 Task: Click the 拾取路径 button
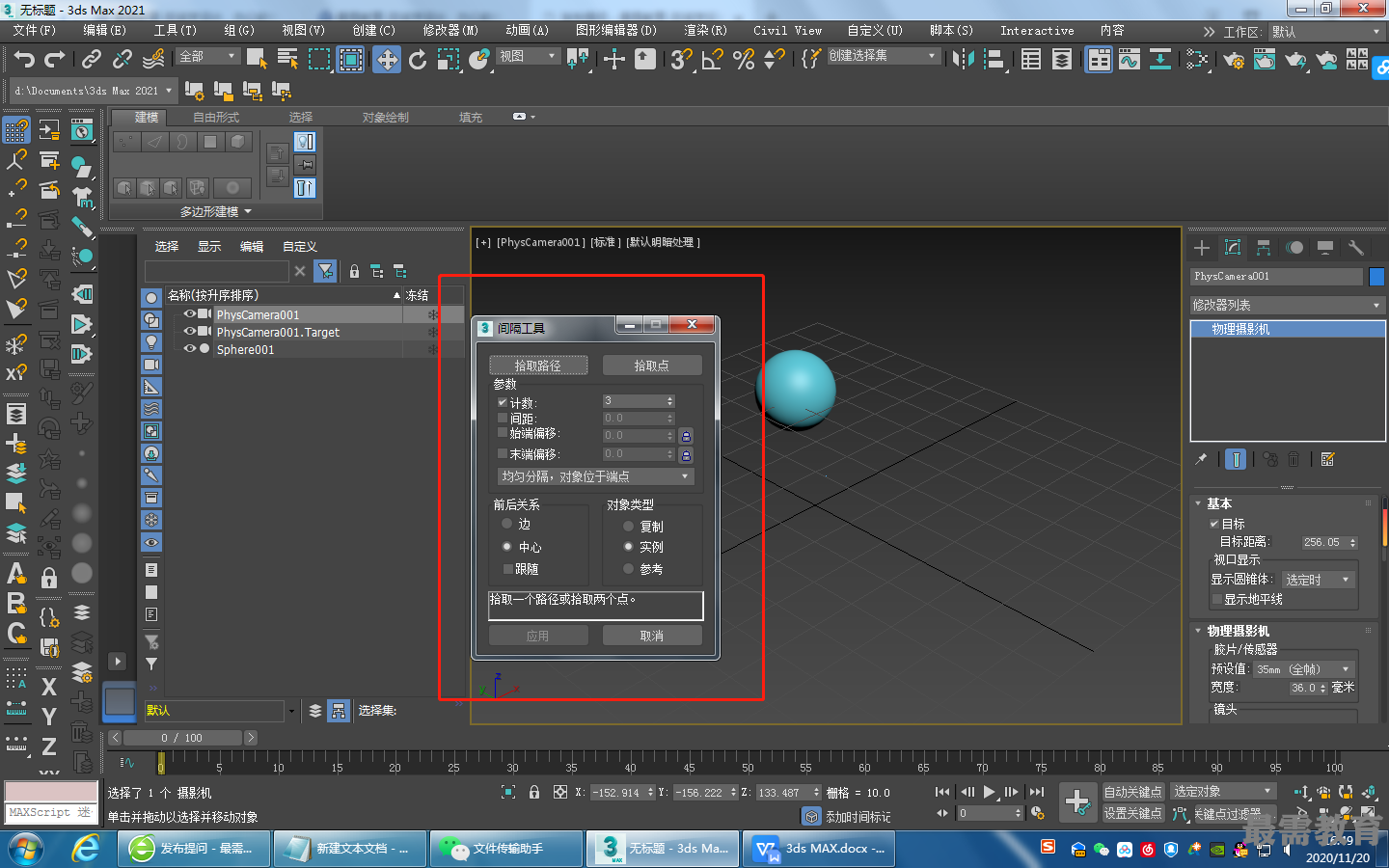[538, 366]
